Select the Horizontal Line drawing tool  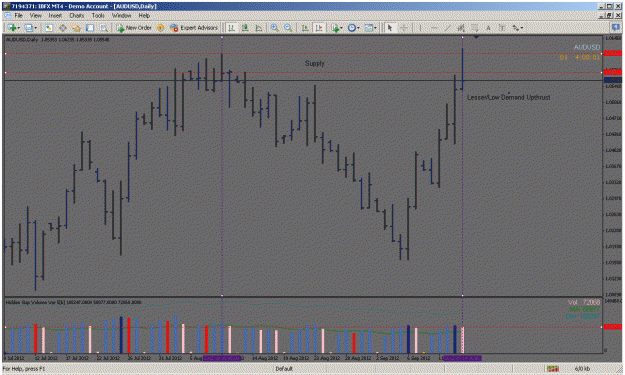click(434, 28)
